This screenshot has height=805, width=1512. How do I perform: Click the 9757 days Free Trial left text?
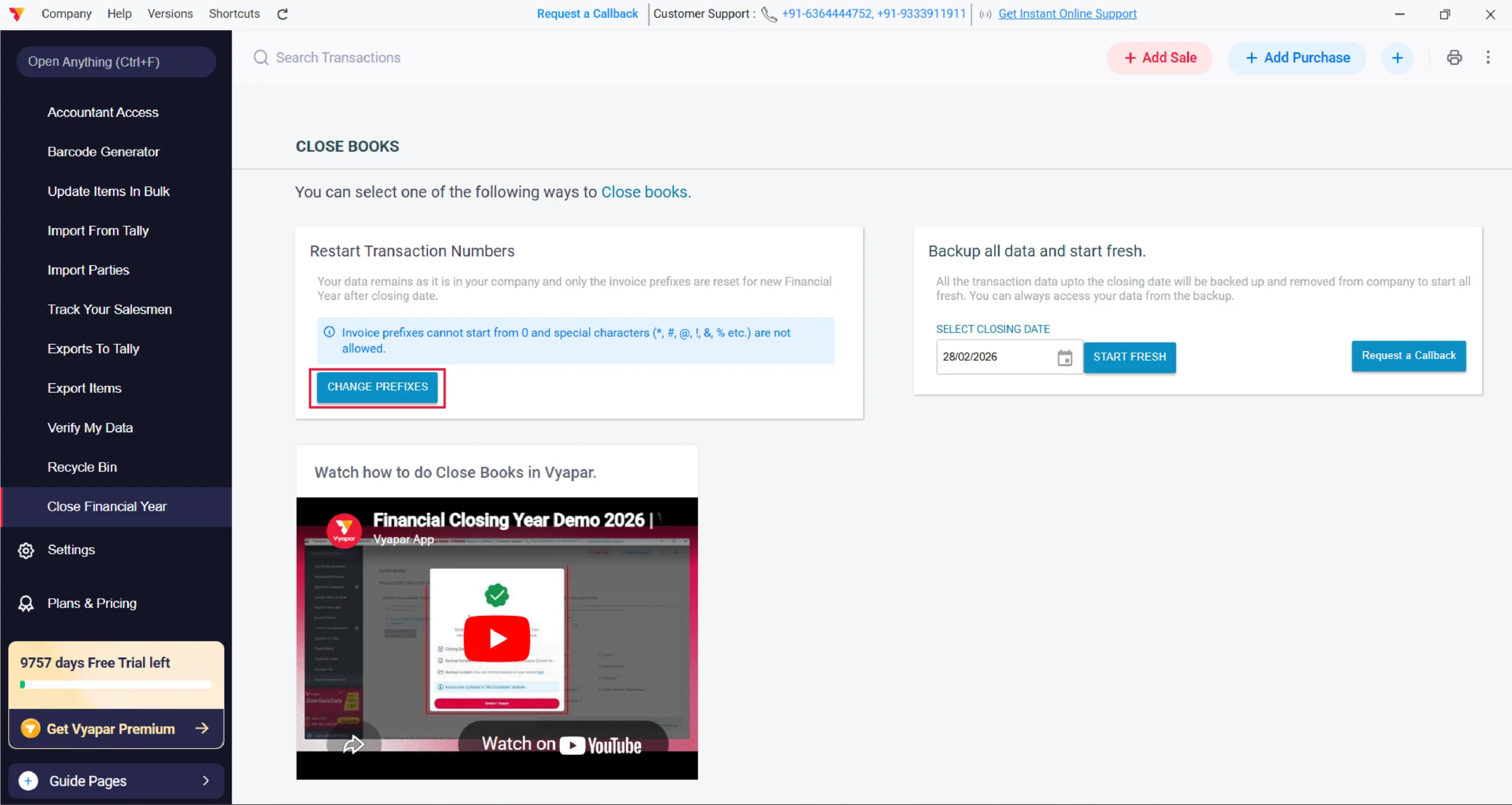point(95,663)
